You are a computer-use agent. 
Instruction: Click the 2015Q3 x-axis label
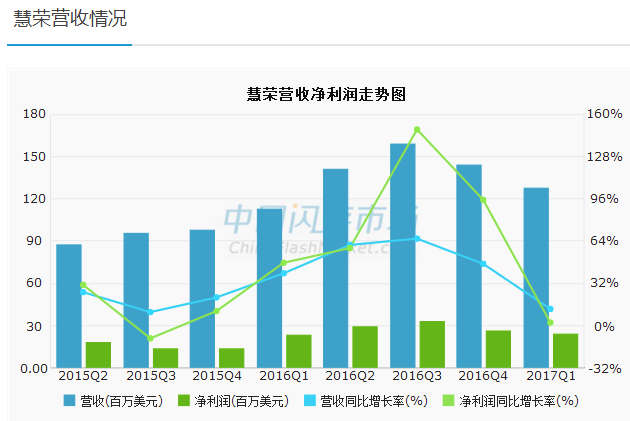click(x=151, y=376)
